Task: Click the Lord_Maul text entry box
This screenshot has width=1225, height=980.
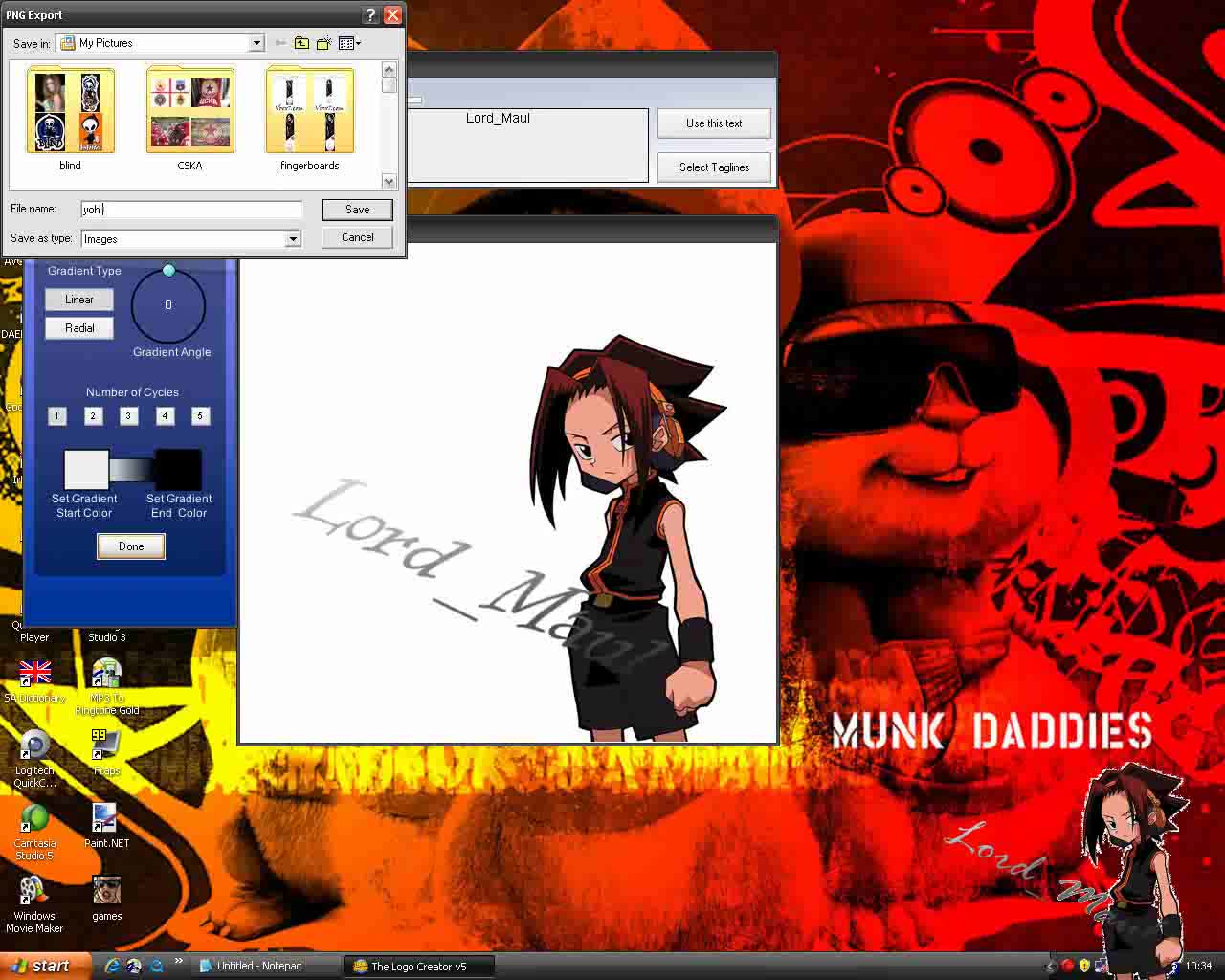Action: pos(527,145)
